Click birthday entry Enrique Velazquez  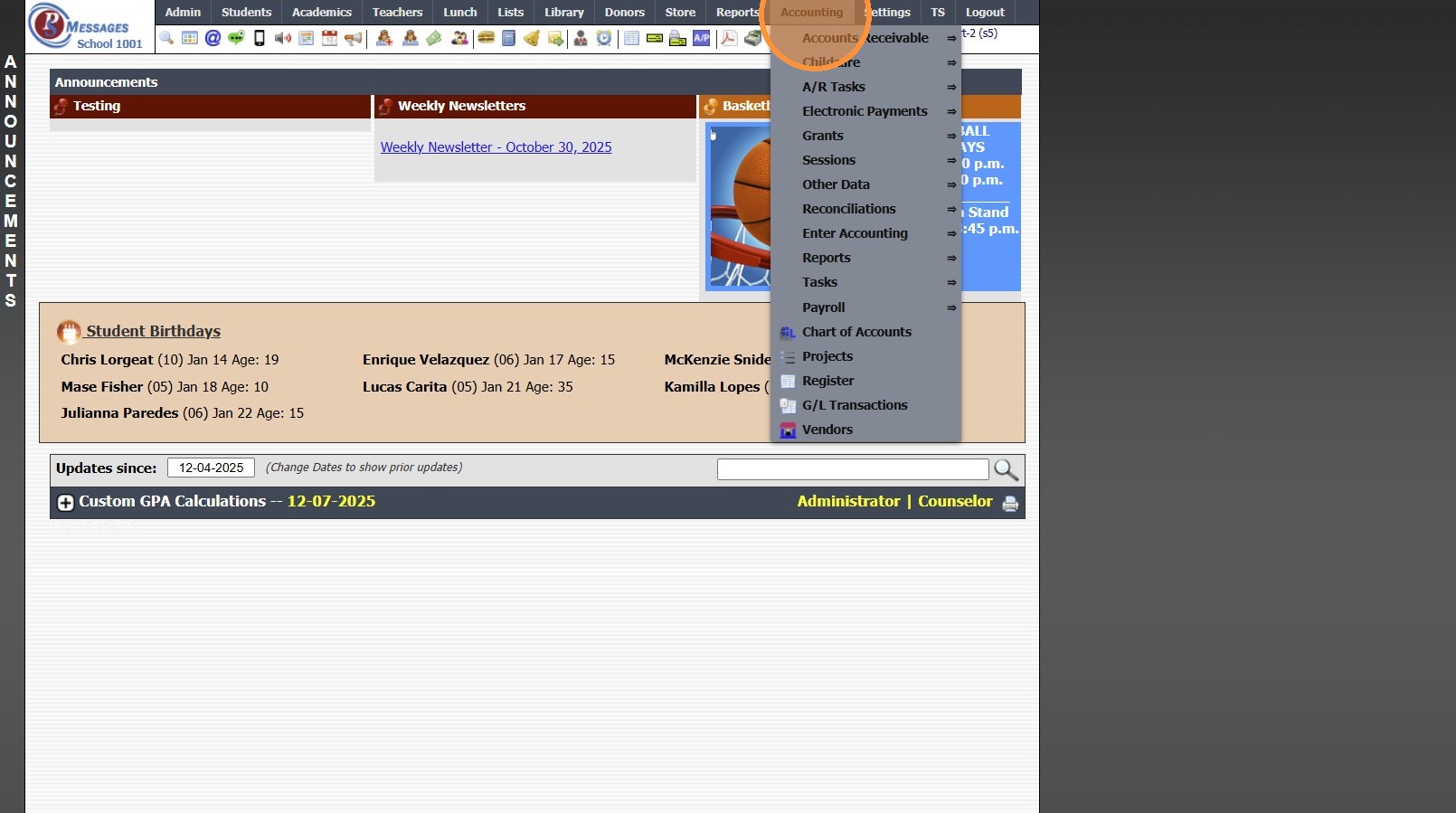pyautogui.click(x=488, y=360)
